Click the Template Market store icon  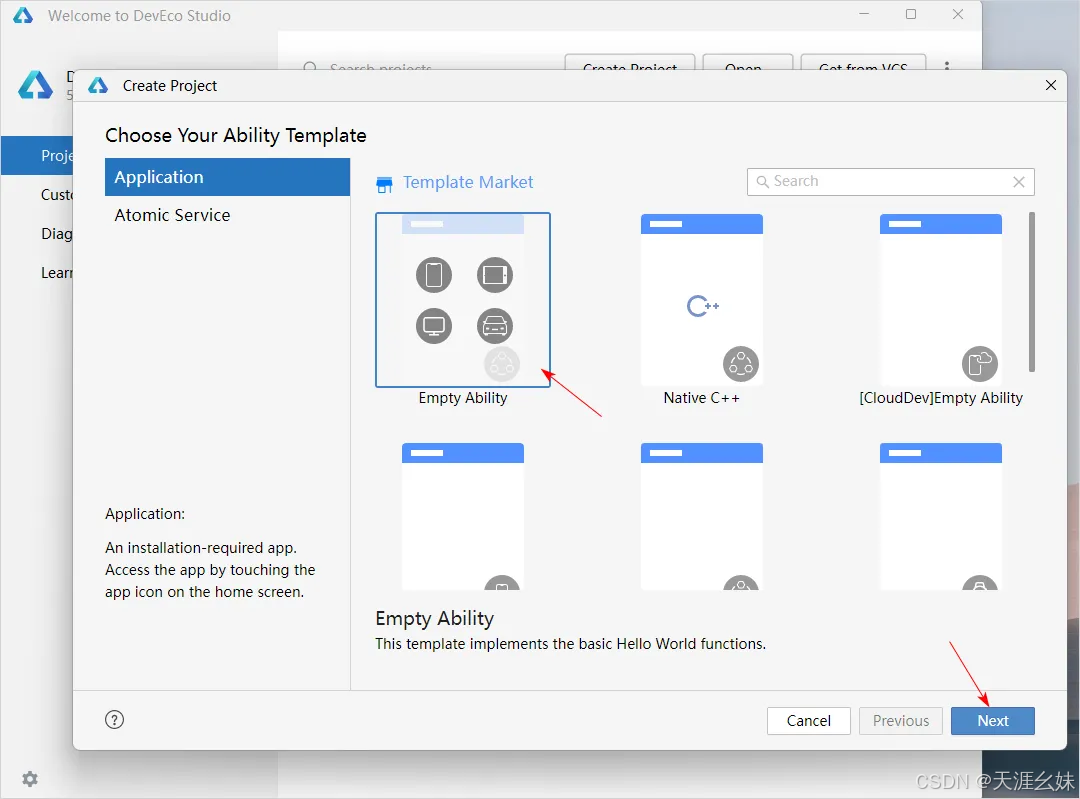[384, 184]
